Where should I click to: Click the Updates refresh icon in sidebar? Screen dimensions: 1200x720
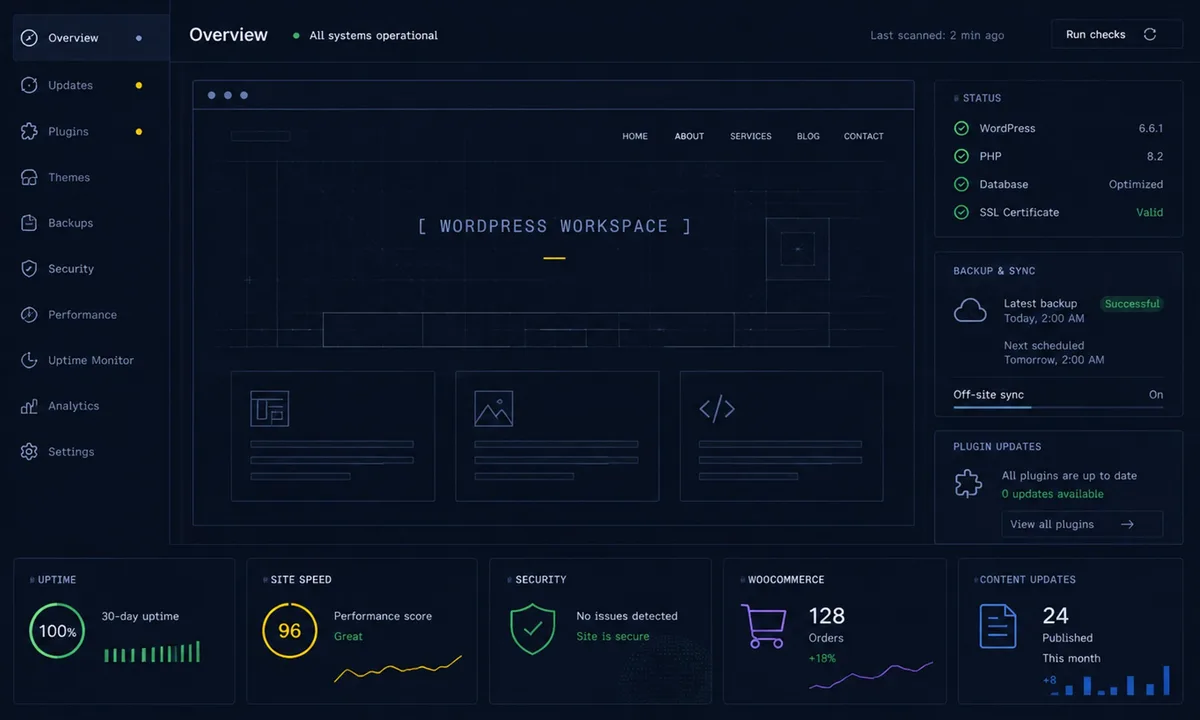pyautogui.click(x=29, y=85)
